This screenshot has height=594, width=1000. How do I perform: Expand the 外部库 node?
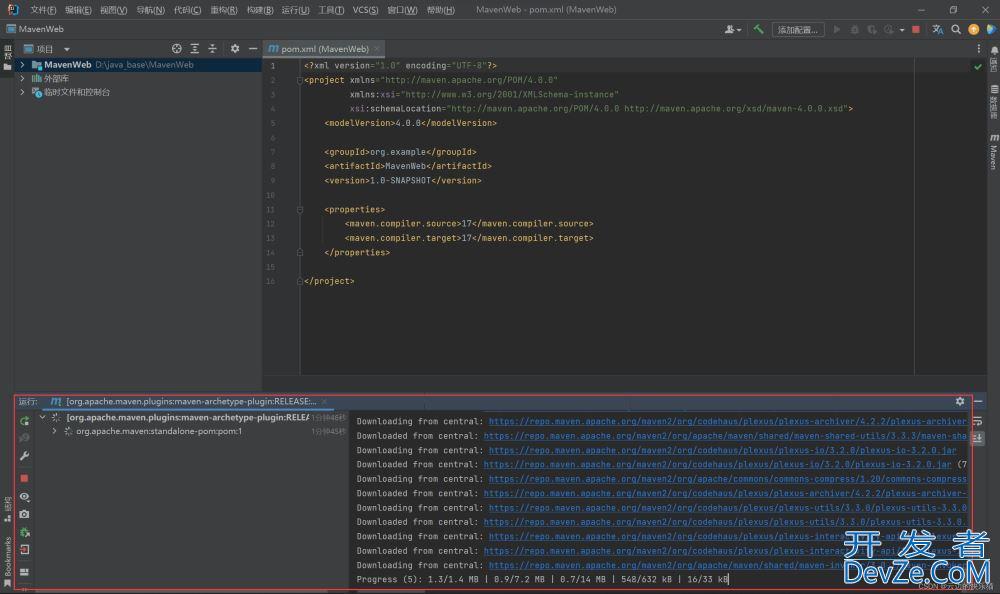tap(22, 78)
